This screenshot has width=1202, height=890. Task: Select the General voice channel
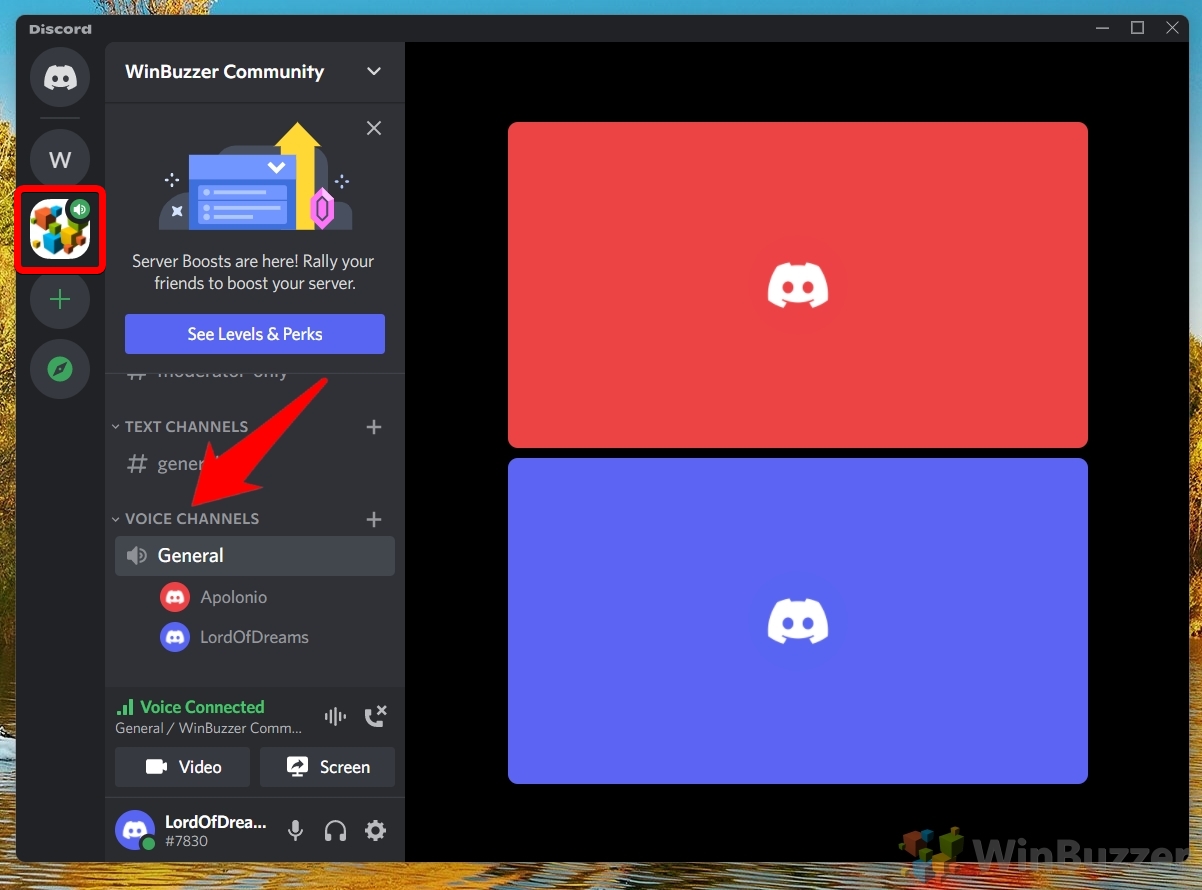pos(255,556)
